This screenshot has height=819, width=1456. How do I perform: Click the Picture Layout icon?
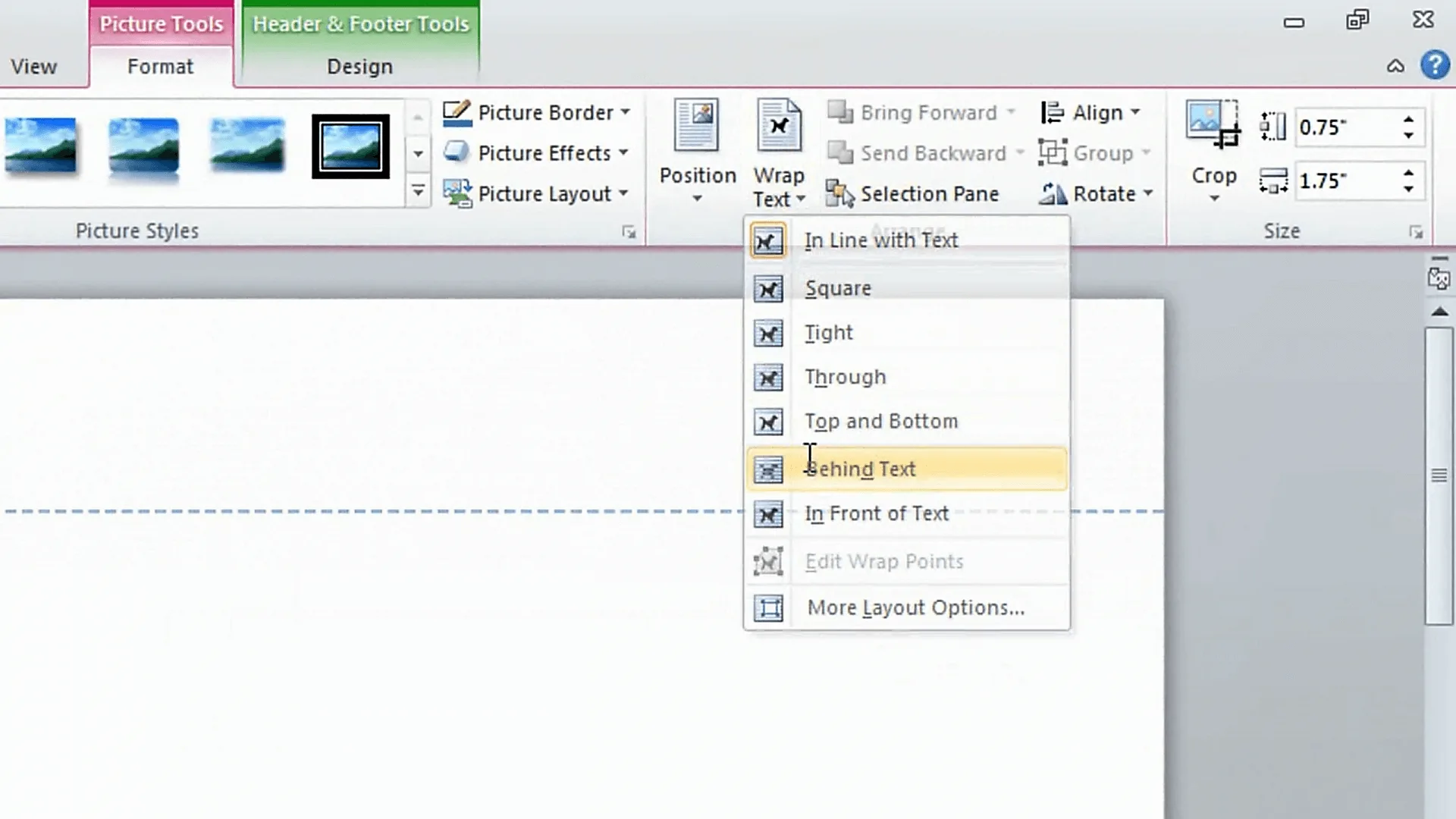pos(458,193)
